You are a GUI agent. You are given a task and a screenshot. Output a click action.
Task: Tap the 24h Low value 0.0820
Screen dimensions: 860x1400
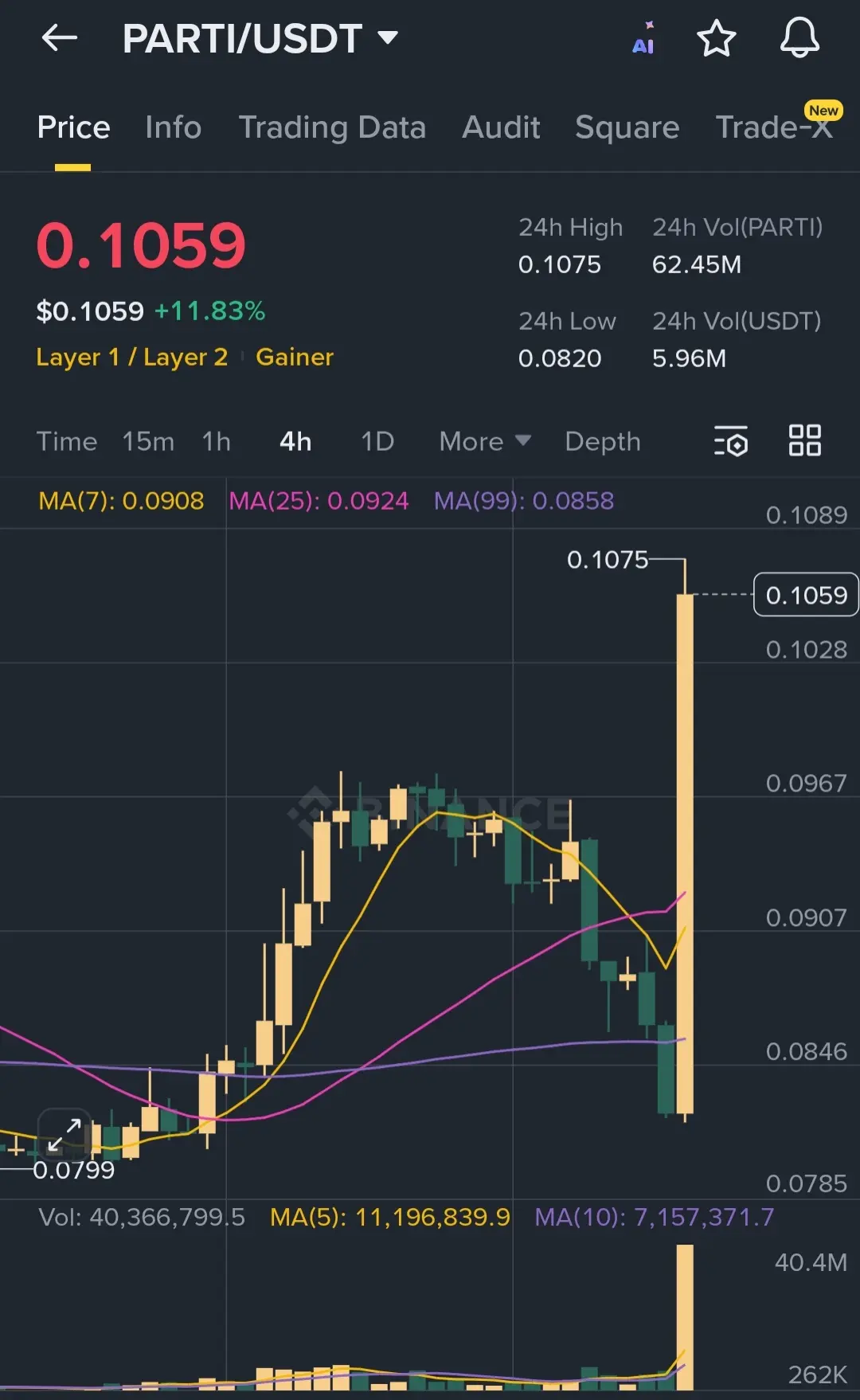point(560,358)
